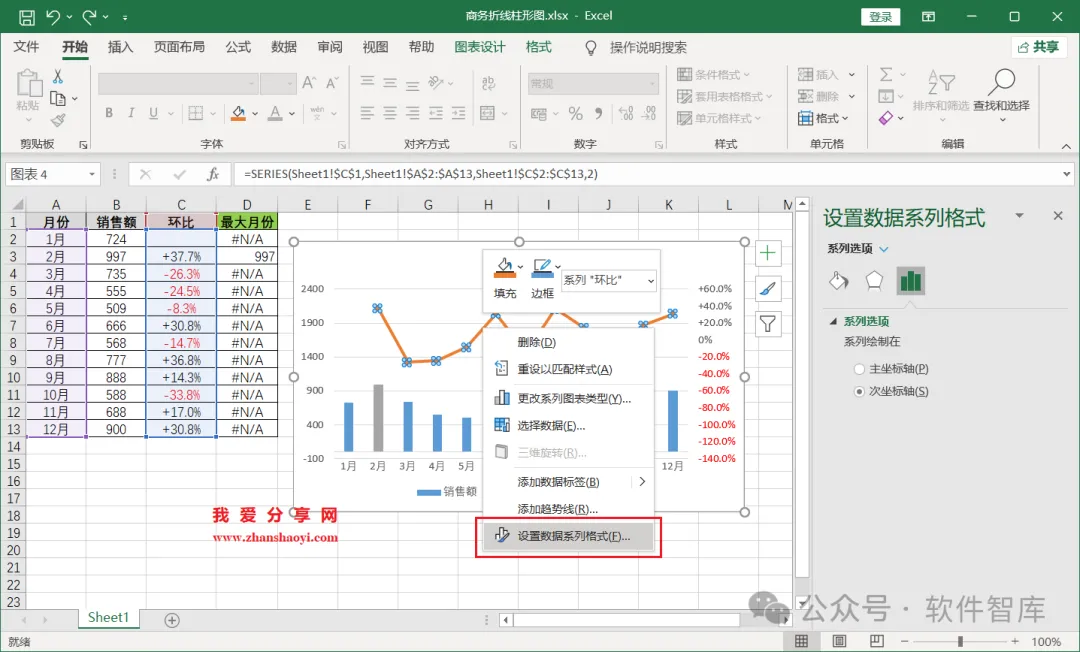Choose 添加数据标签(B) in context menu
This screenshot has width=1080, height=652.
point(568,482)
